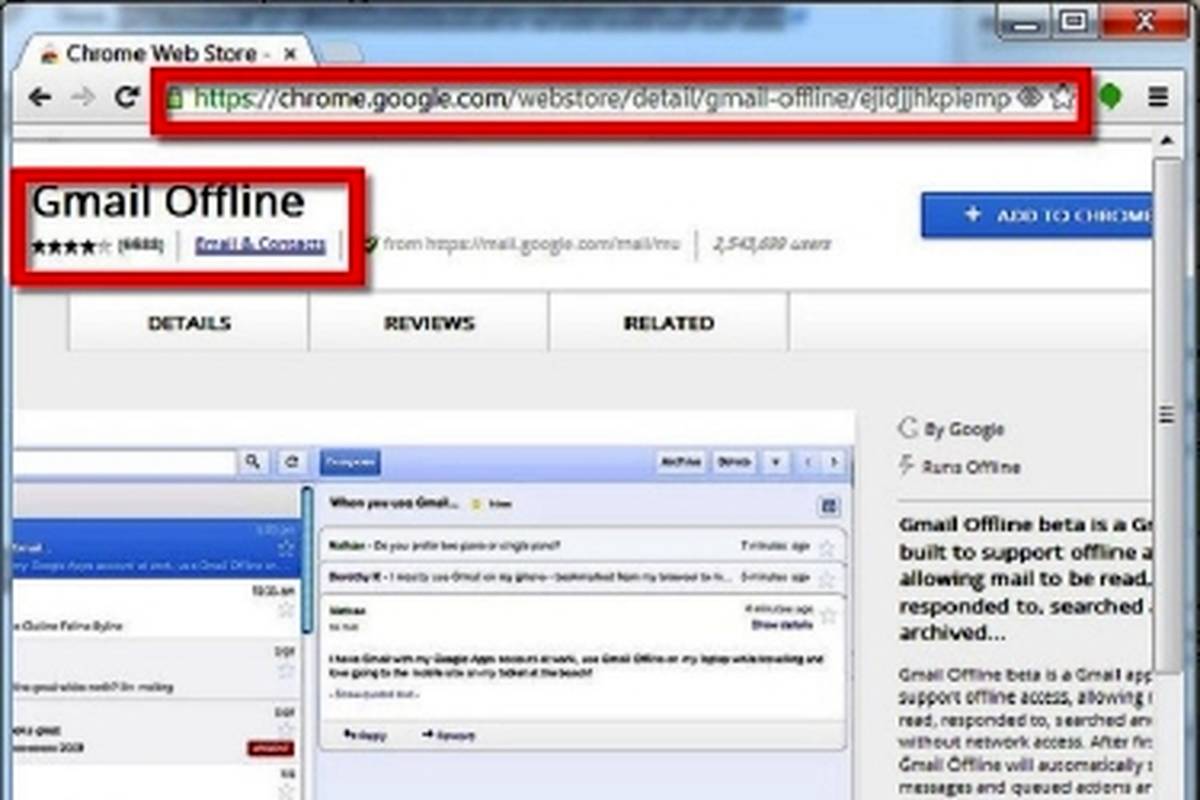Click the star rating for Gmail Offline
Screen dimensions: 1200x800
click(72, 245)
